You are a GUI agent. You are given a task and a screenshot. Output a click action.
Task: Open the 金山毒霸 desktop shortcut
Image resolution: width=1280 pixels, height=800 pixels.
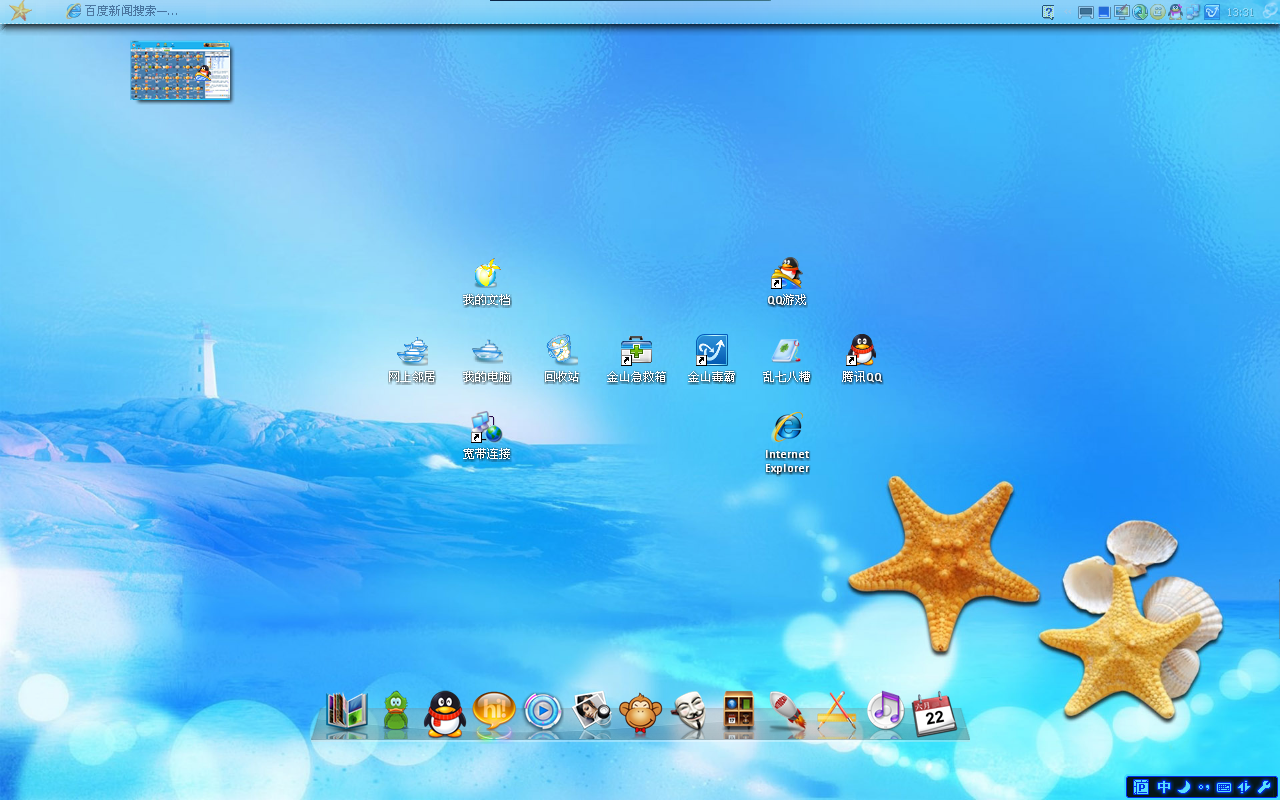[x=712, y=360]
